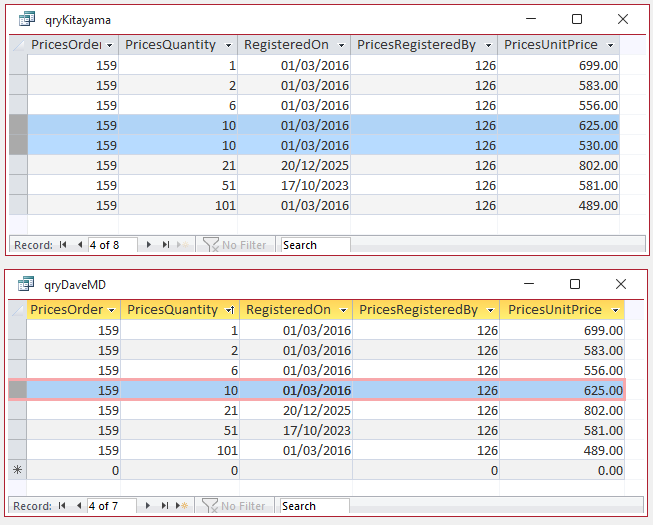Go to next record in qryDaveMD
The image size is (653, 525).
(x=149, y=506)
